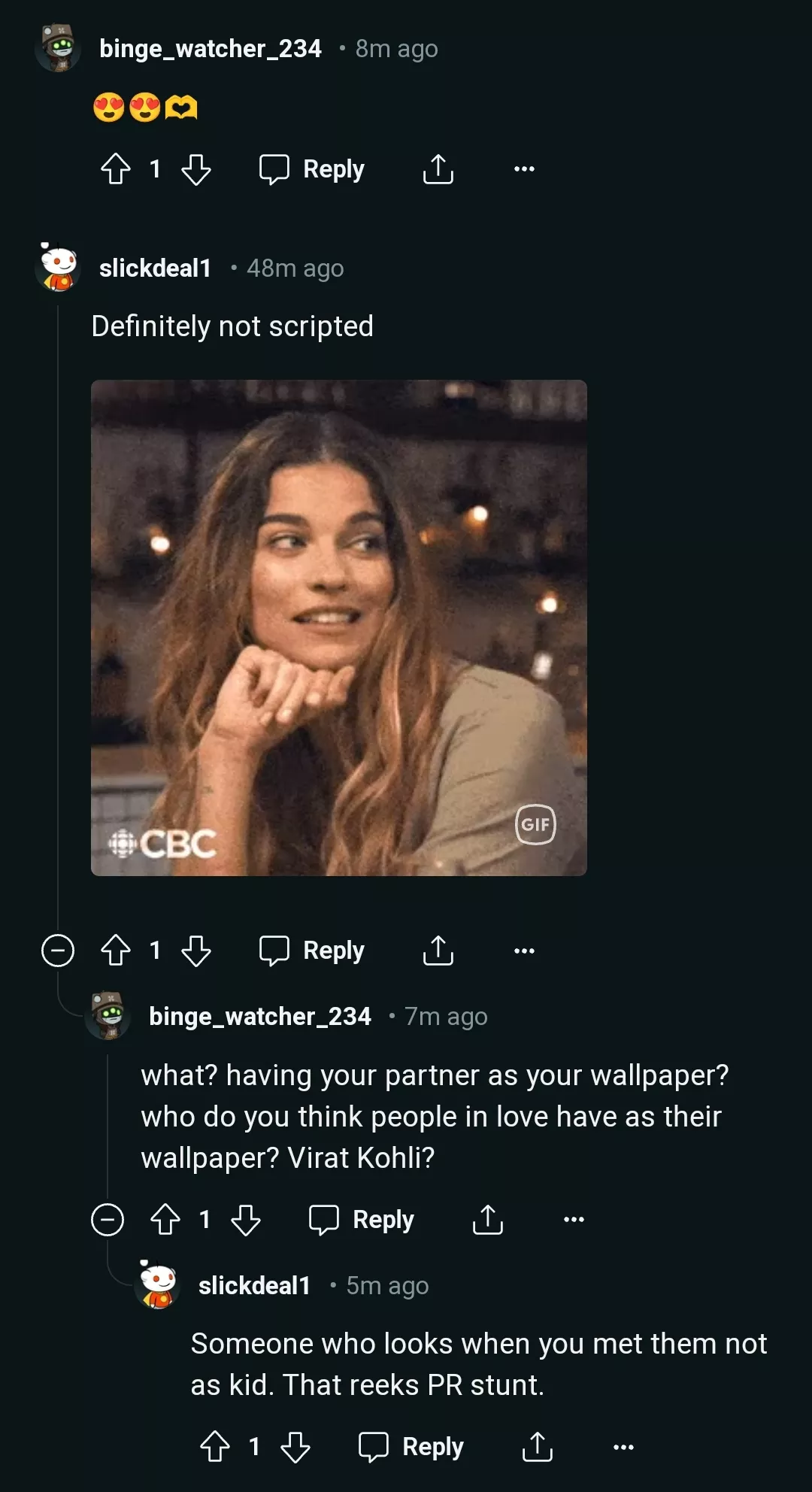Open more options for emoji comment
The image size is (812, 1492).
(x=524, y=169)
